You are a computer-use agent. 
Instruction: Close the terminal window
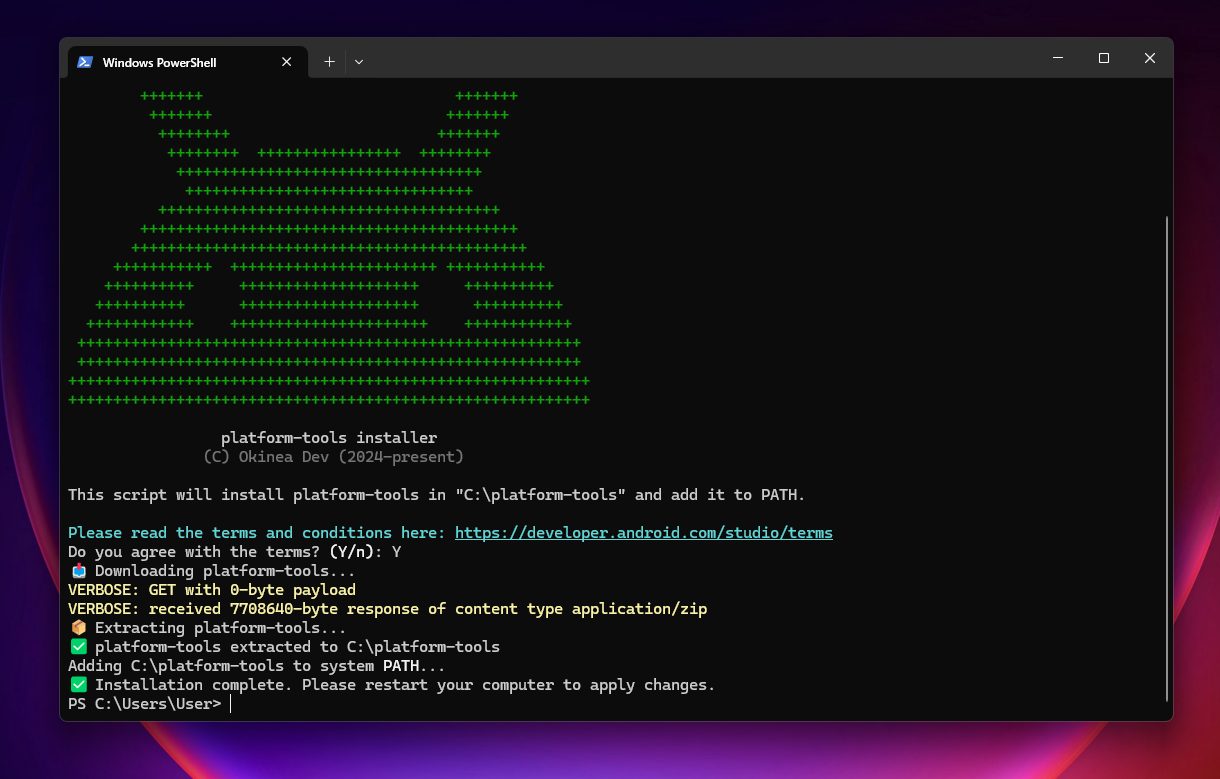tap(1150, 59)
